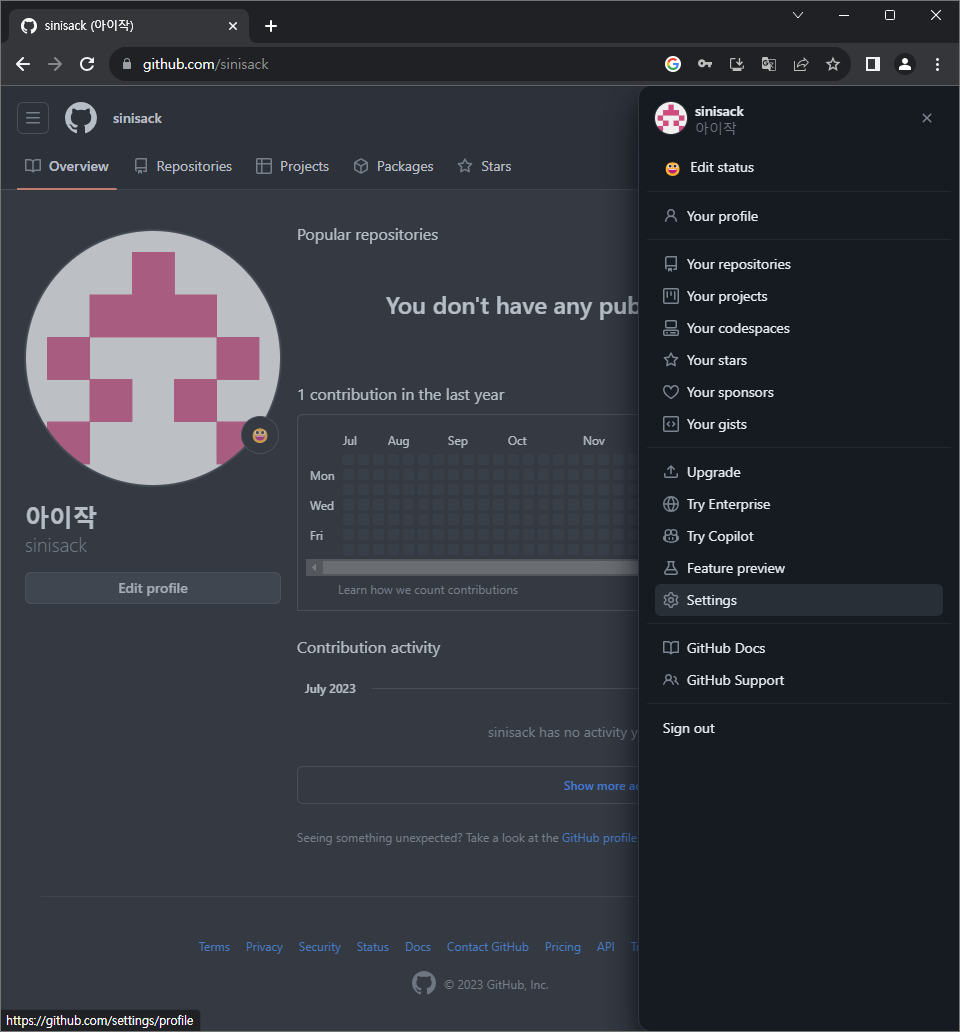Click the status emoji on profile avatar
The height and width of the screenshot is (1032, 960).
click(260, 436)
